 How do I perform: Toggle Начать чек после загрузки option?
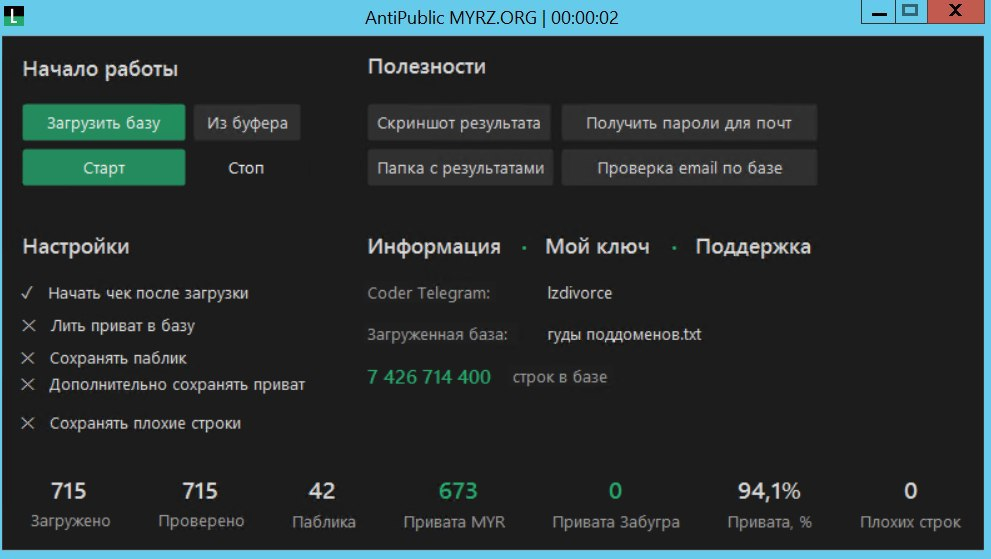[x=135, y=293]
